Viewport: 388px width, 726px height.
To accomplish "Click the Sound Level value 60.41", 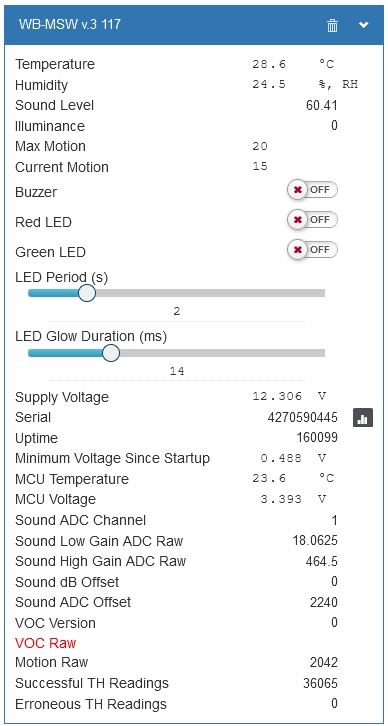I will pyautogui.click(x=322, y=106).
